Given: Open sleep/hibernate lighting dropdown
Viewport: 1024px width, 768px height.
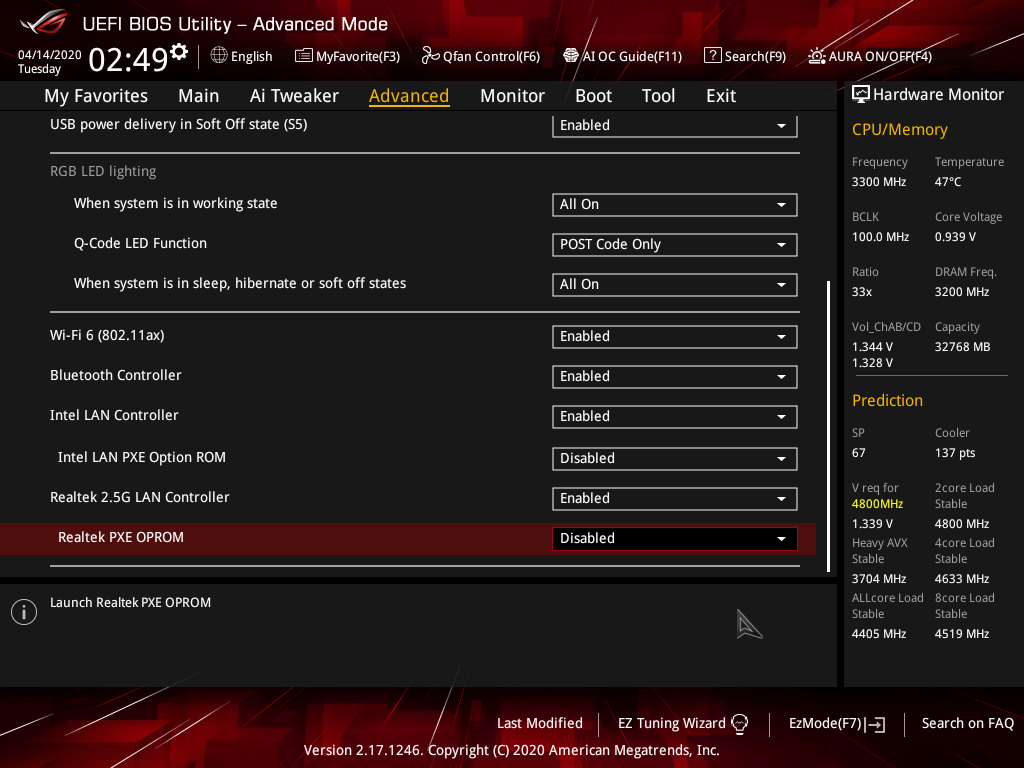Looking at the screenshot, I should point(675,285).
